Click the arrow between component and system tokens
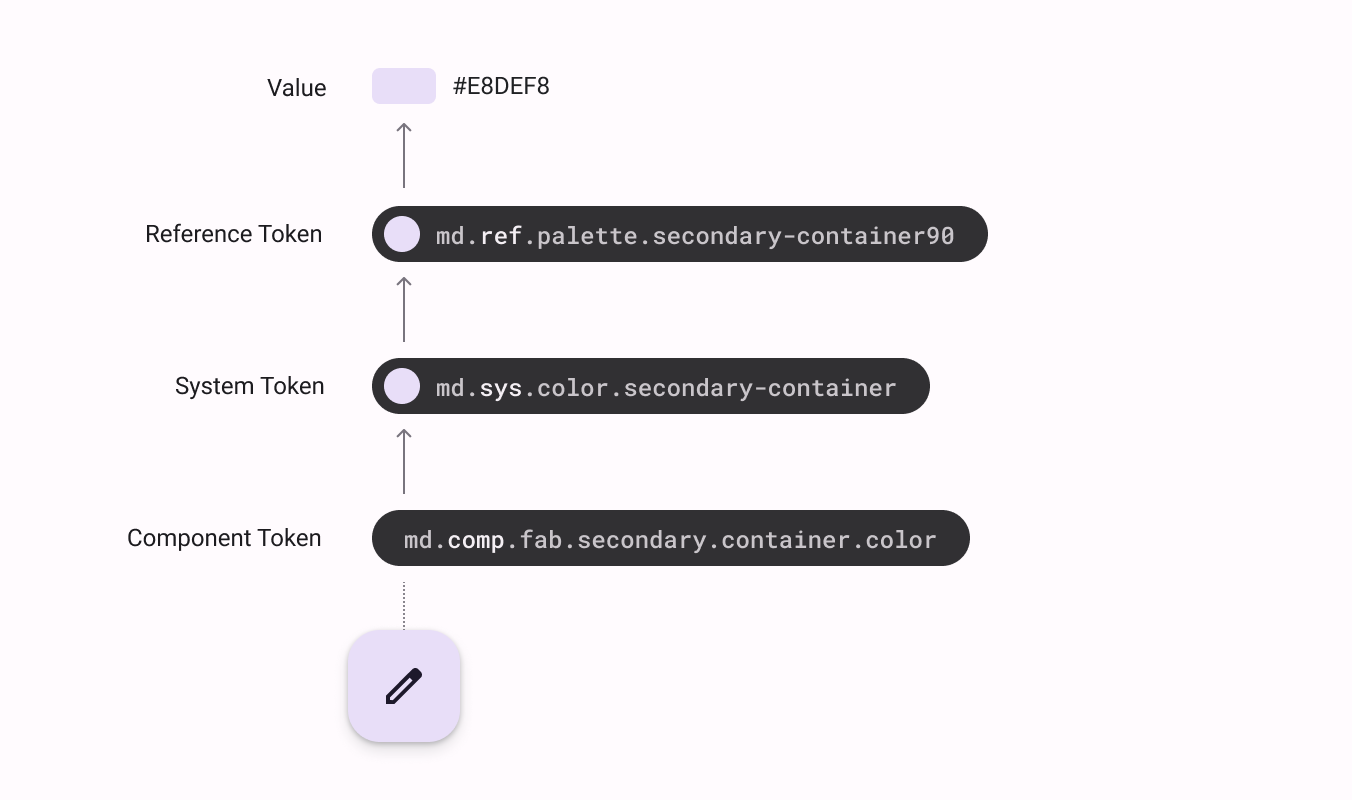The width and height of the screenshot is (1352, 800). (404, 461)
